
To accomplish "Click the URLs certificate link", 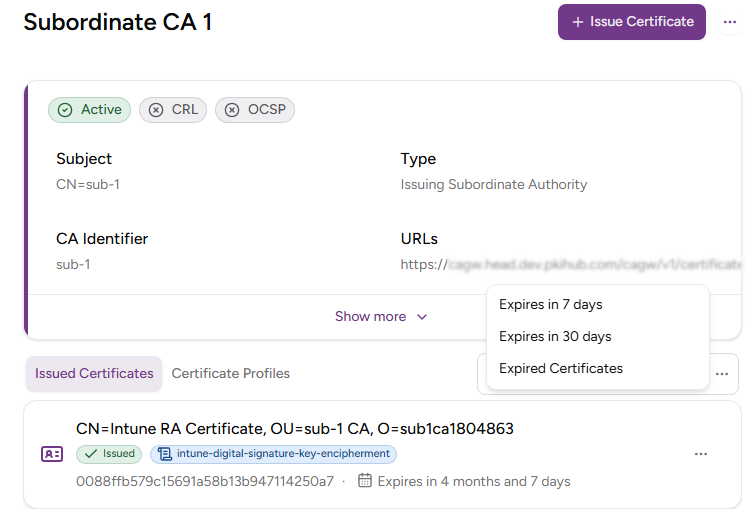I will (x=570, y=265).
